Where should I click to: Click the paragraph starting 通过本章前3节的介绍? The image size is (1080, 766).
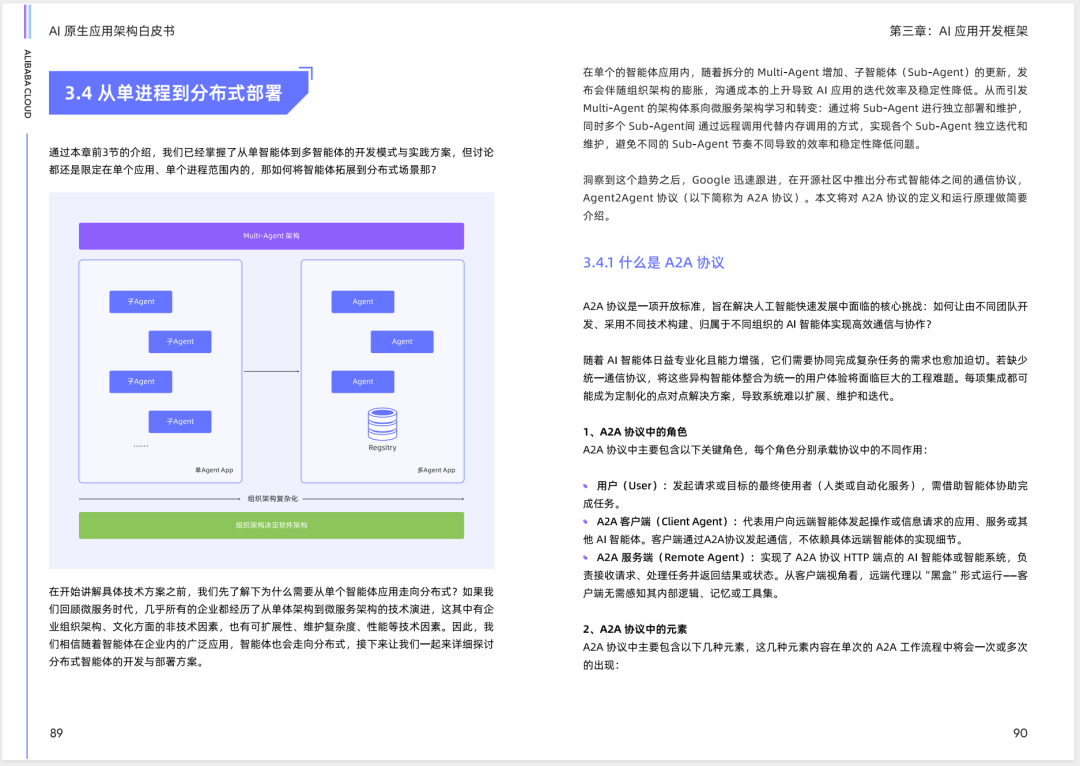(271, 161)
